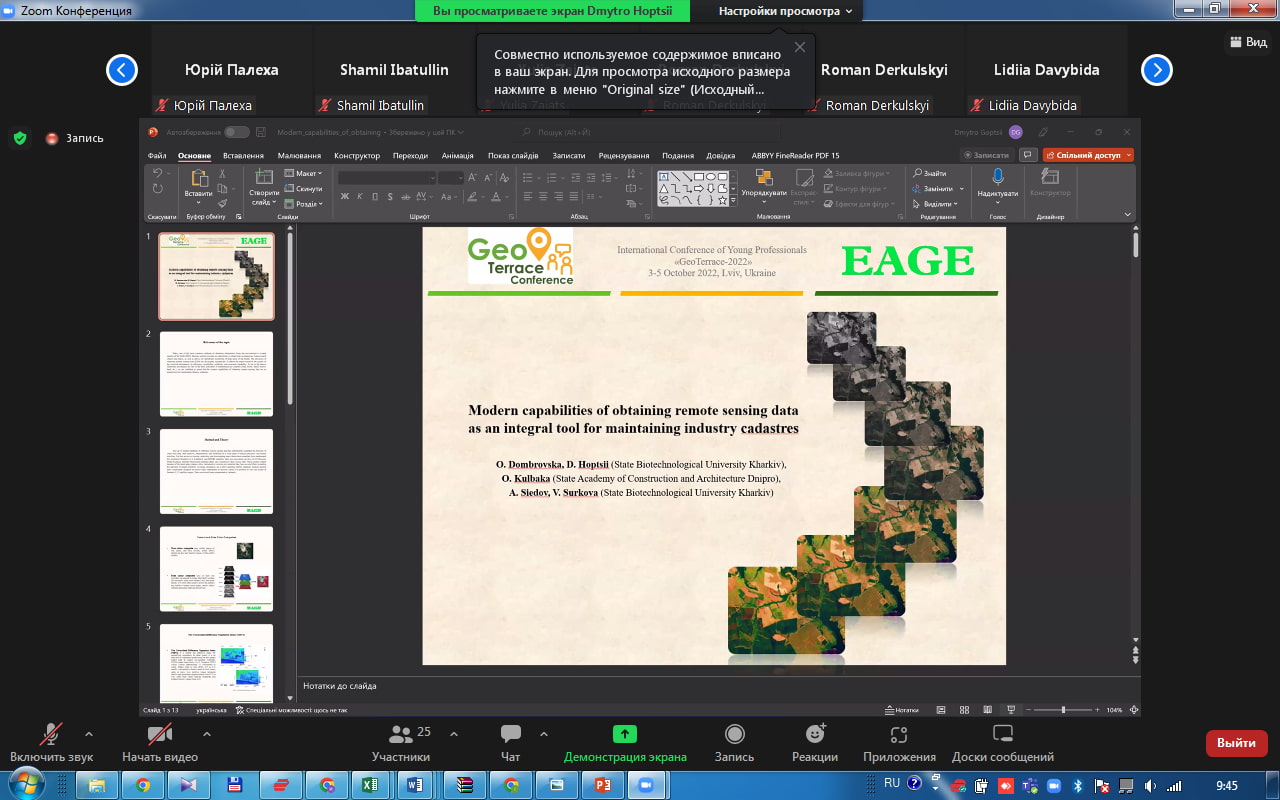
Task: Click the Знайти find button
Action: tap(929, 173)
